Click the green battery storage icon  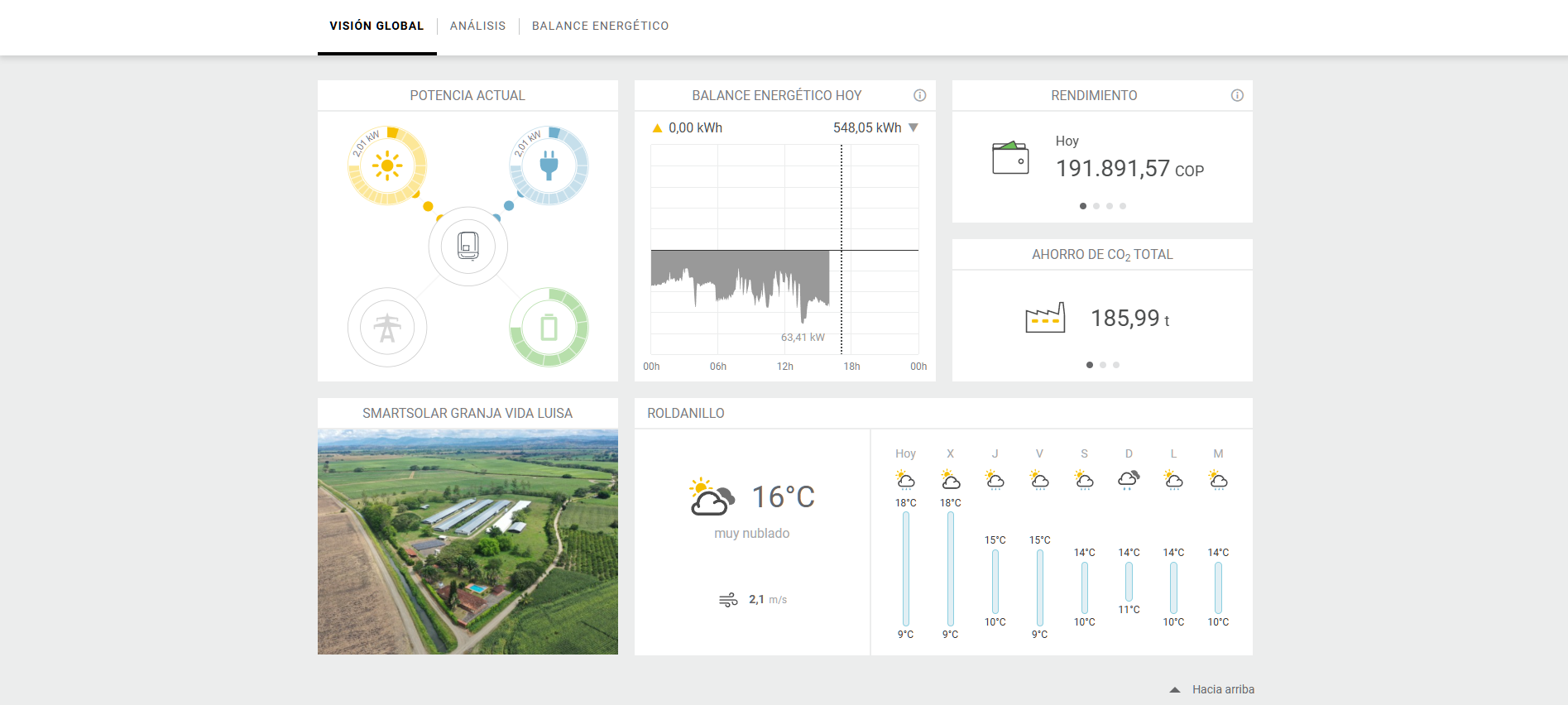tap(549, 328)
